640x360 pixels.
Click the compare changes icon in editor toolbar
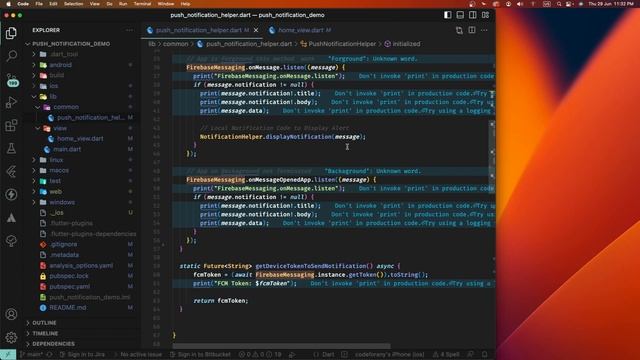(x=459, y=30)
